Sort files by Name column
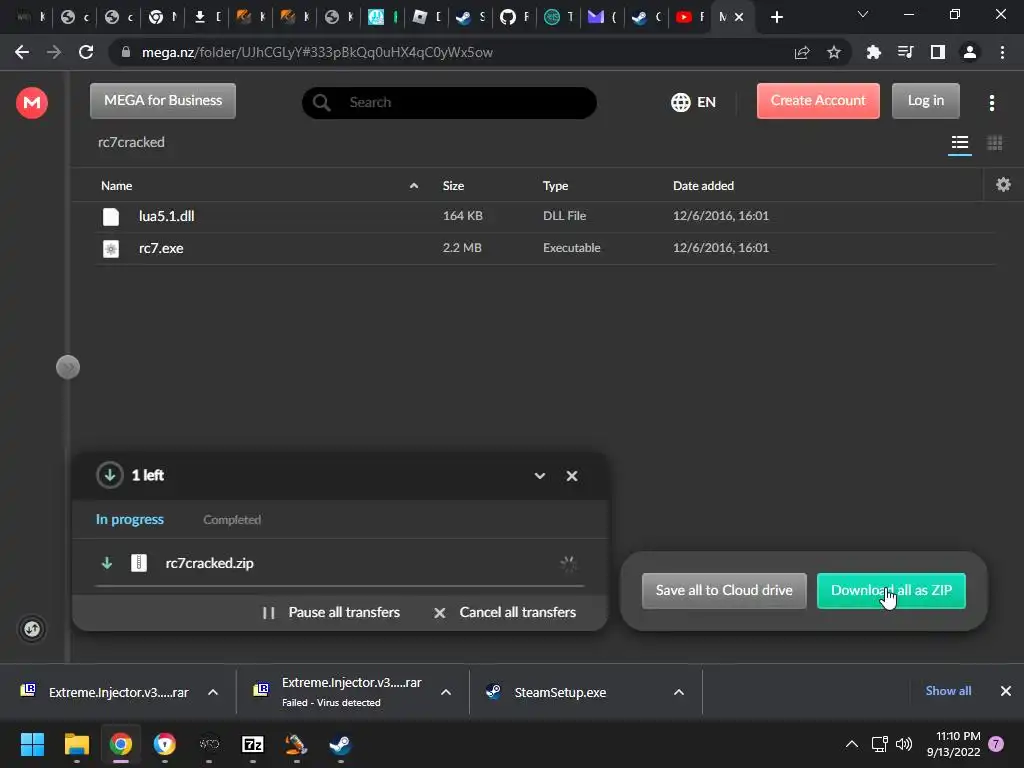 pos(116,185)
